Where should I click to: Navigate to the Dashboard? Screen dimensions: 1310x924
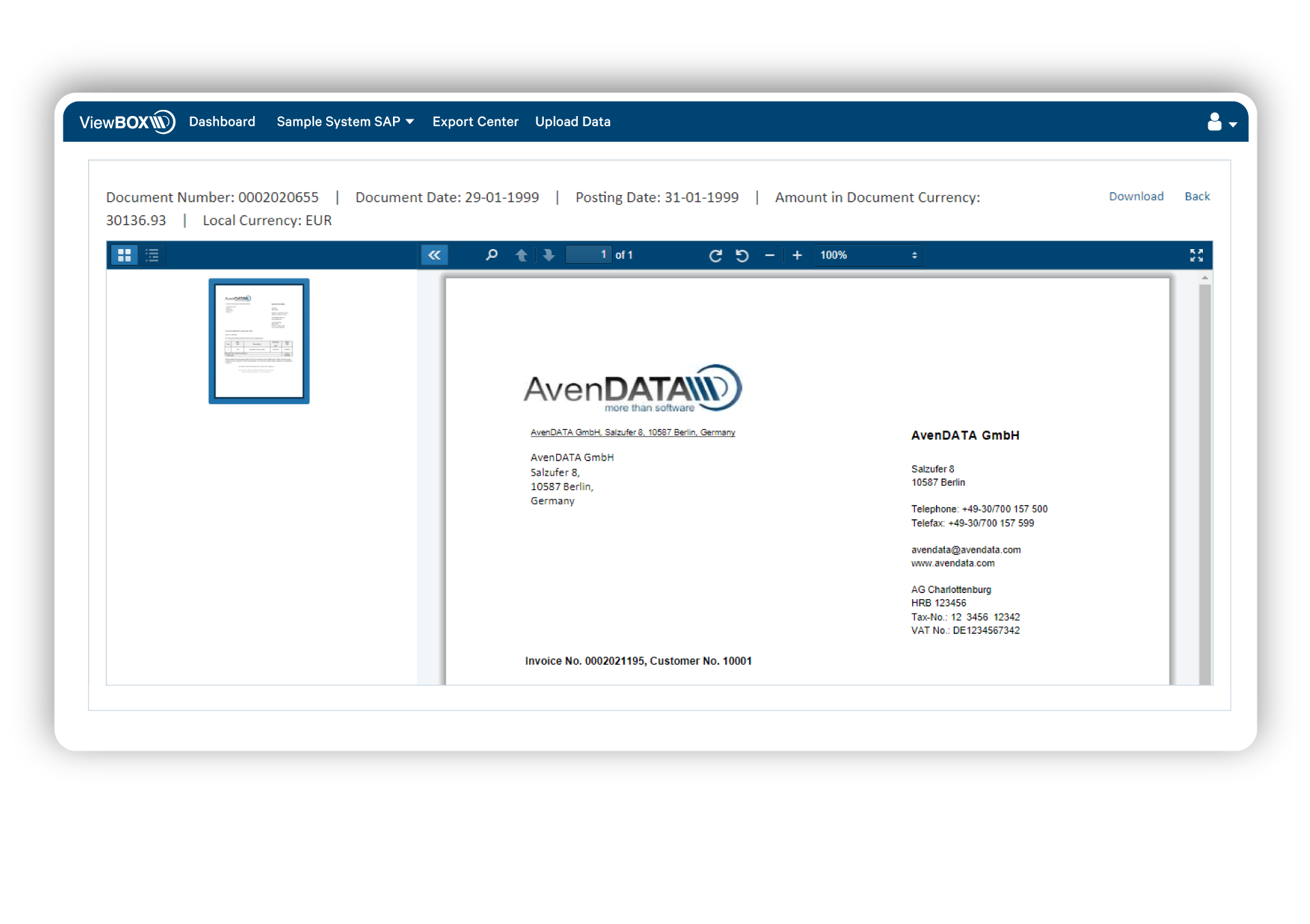[222, 121]
